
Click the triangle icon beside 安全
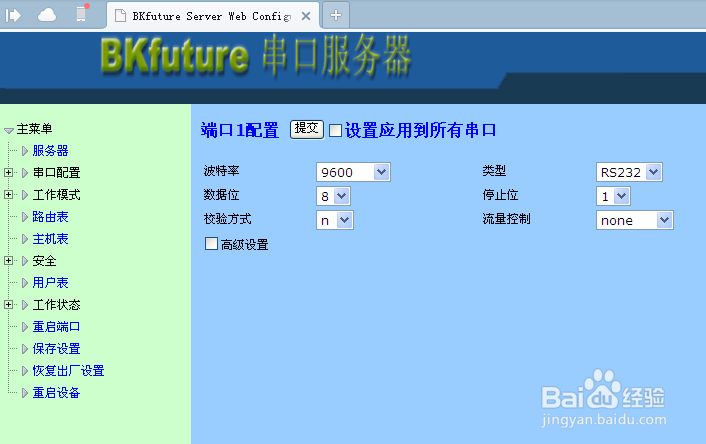pos(25,261)
